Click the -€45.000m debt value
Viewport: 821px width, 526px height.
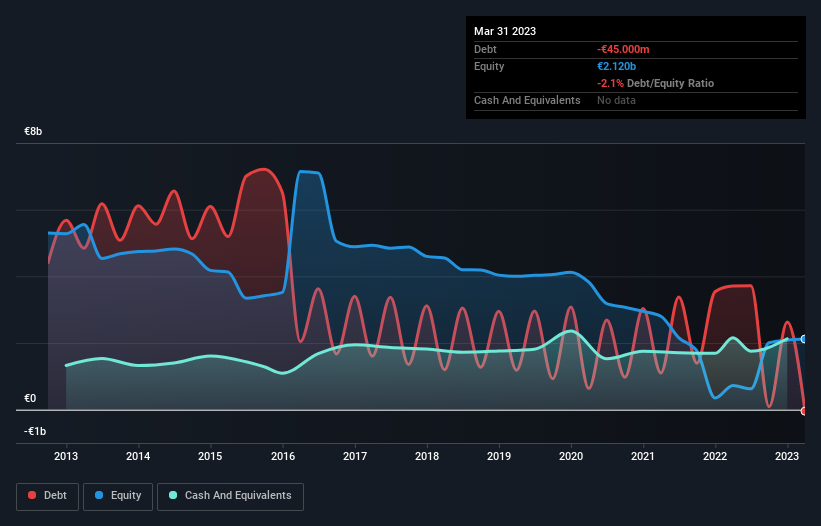click(x=623, y=49)
